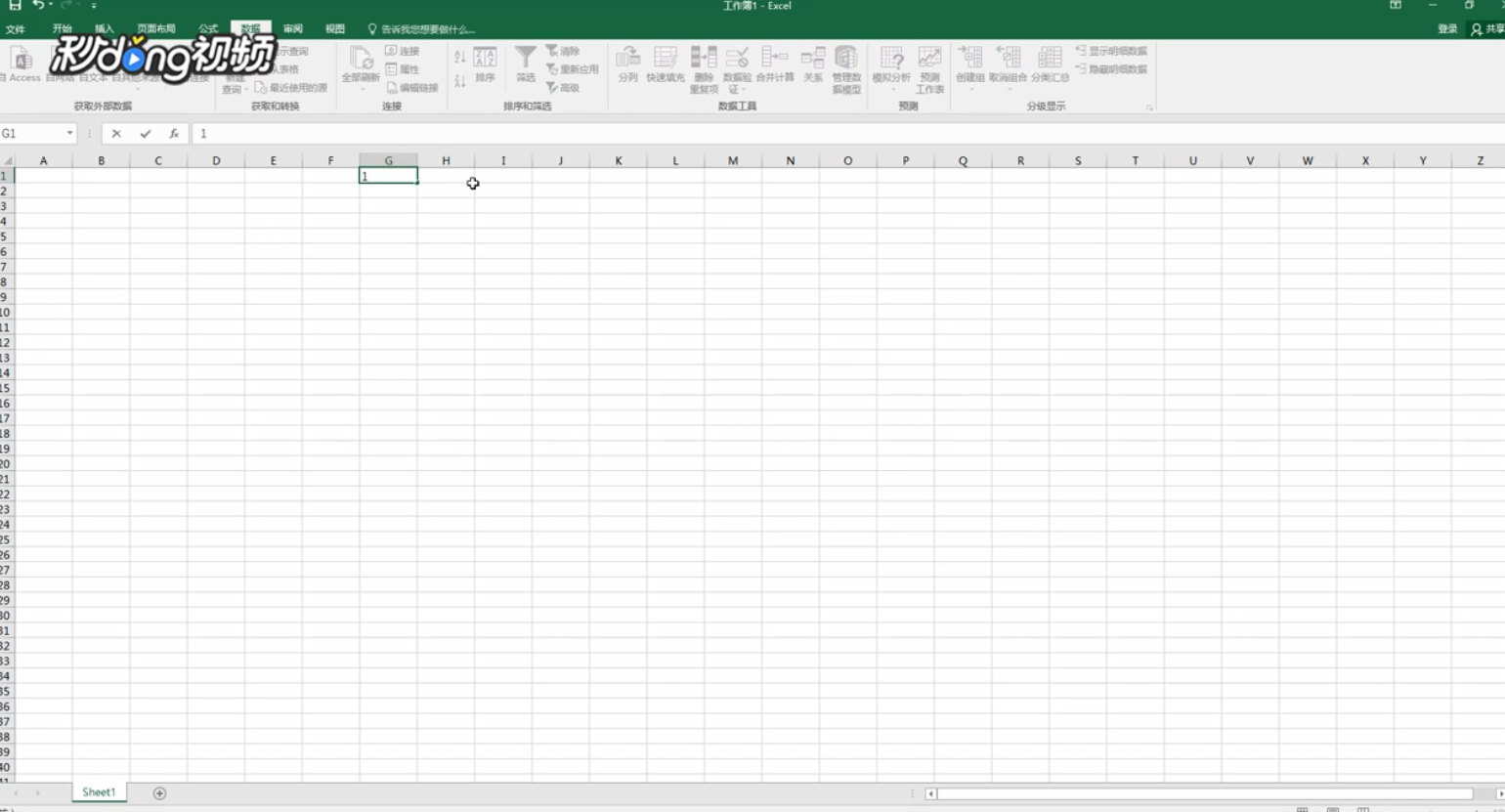Open 管理数据模型 manage data model
Viewport: 1505px width, 812px height.
846,69
